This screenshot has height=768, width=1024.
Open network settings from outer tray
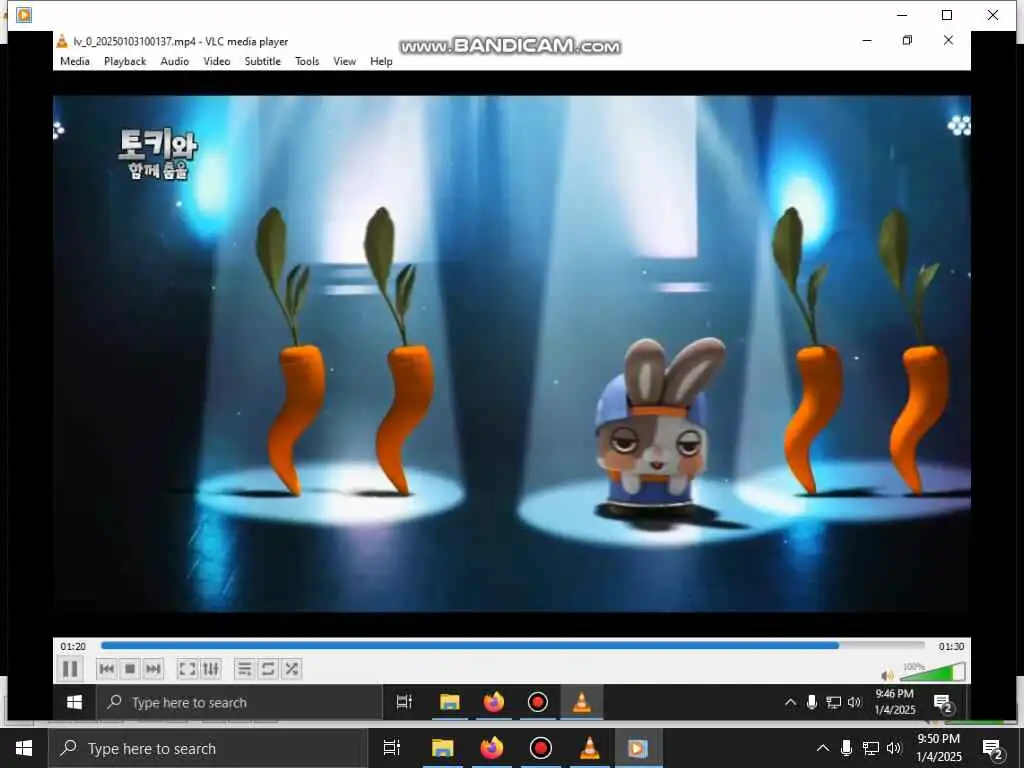pos(871,748)
